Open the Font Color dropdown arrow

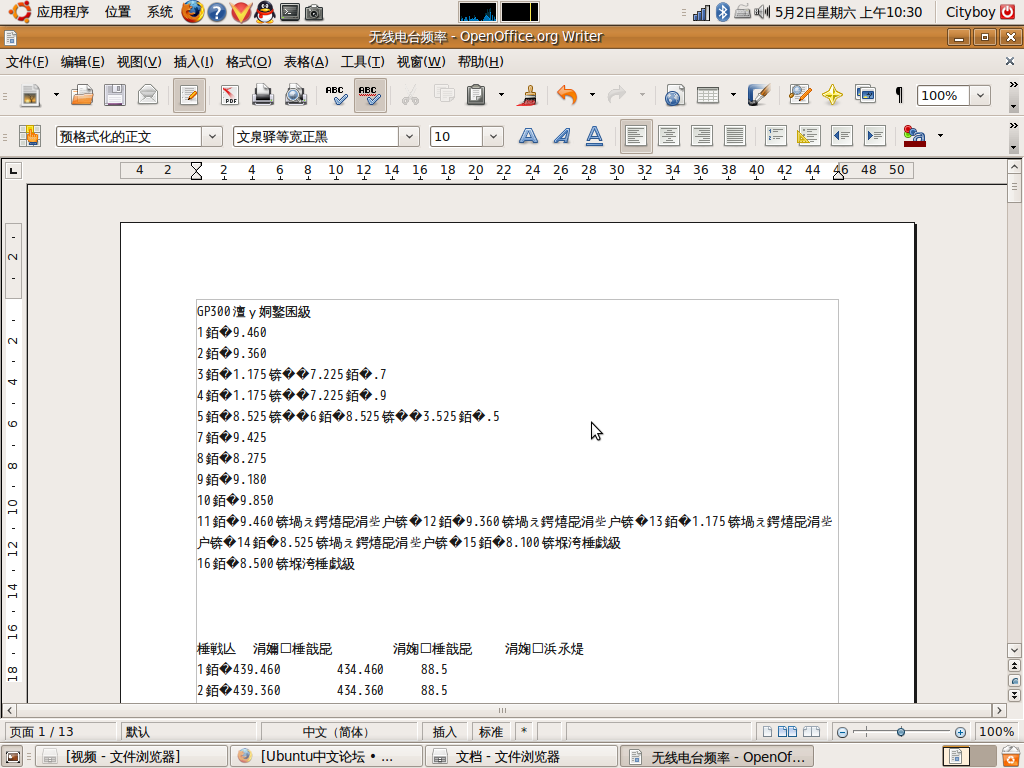point(940,136)
